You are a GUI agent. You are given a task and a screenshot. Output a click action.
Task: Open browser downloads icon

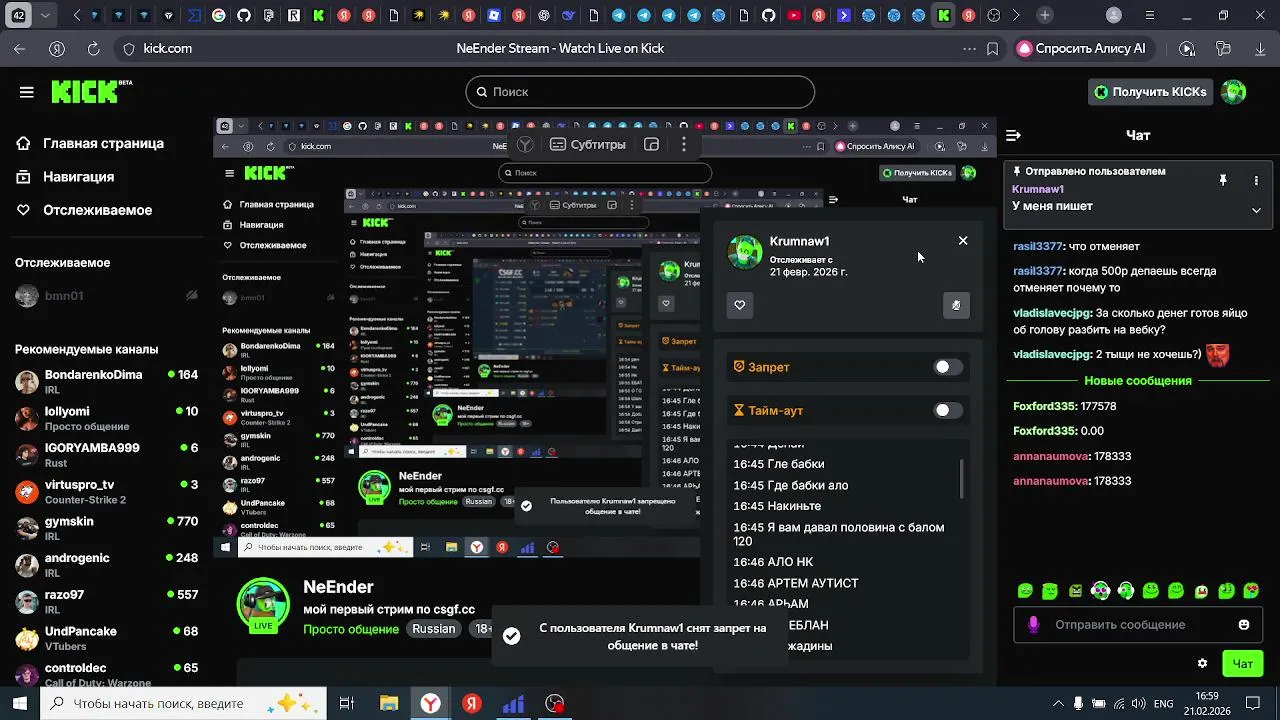(1258, 48)
